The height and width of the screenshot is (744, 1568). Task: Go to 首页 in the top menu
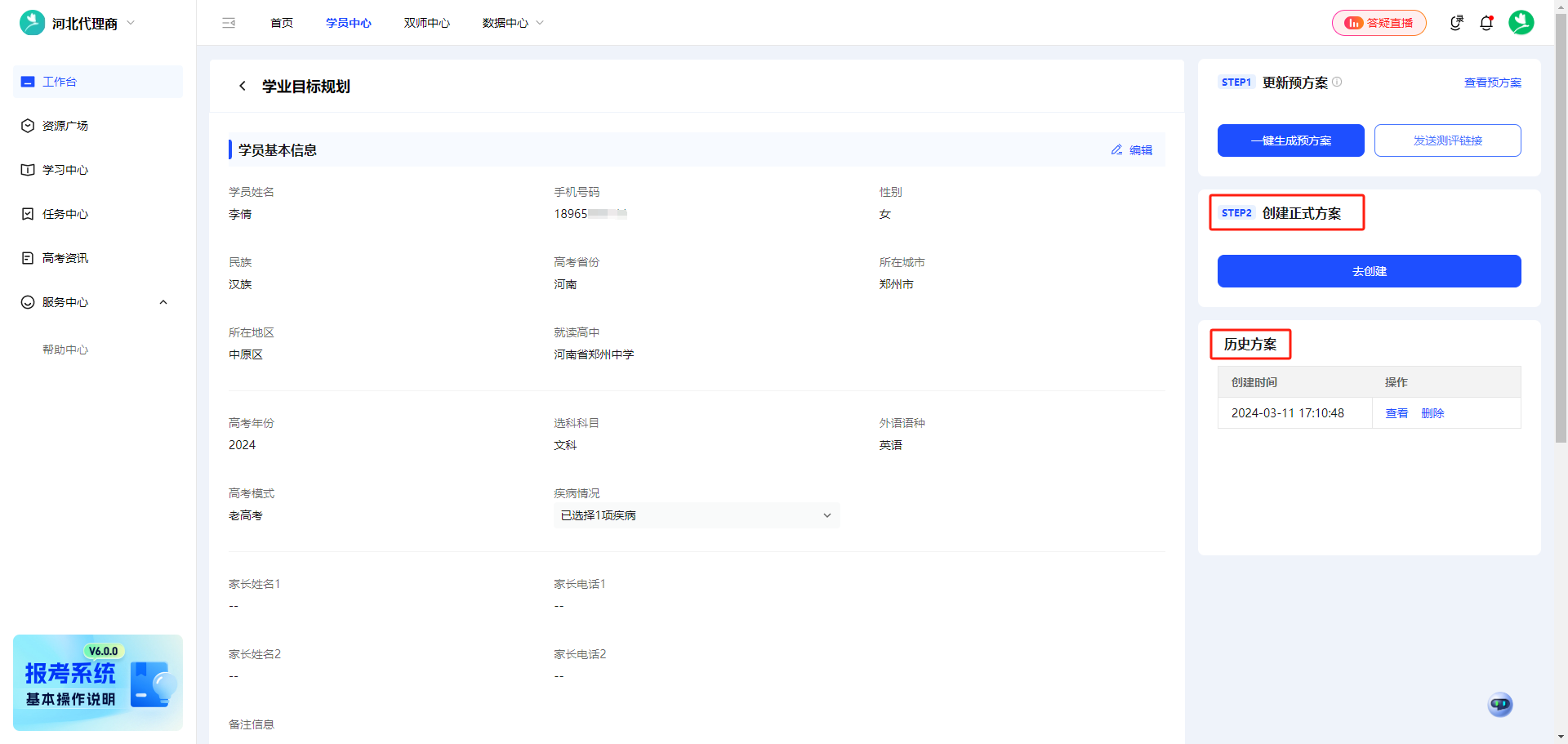point(281,23)
